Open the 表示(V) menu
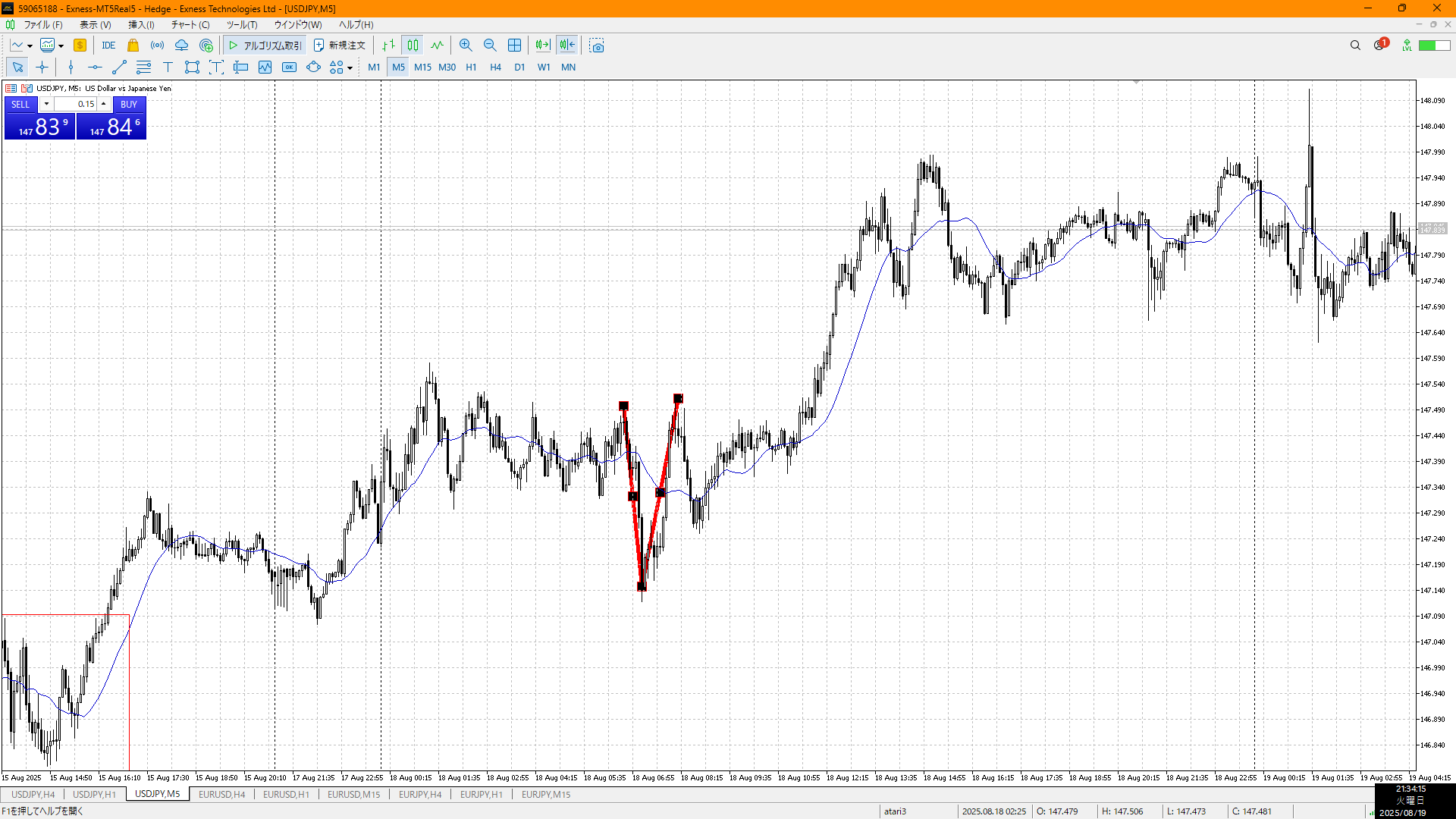The height and width of the screenshot is (819, 1456). (x=96, y=25)
